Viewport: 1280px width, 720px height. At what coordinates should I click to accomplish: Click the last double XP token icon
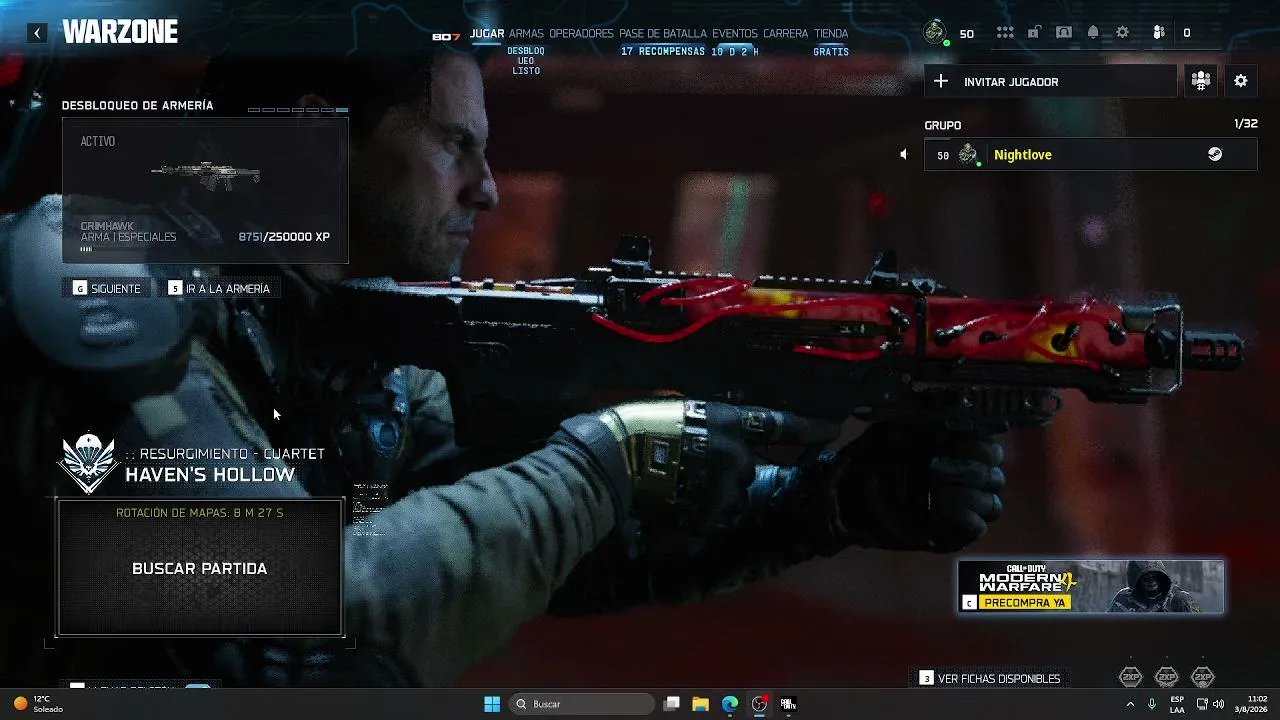[x=1203, y=678]
